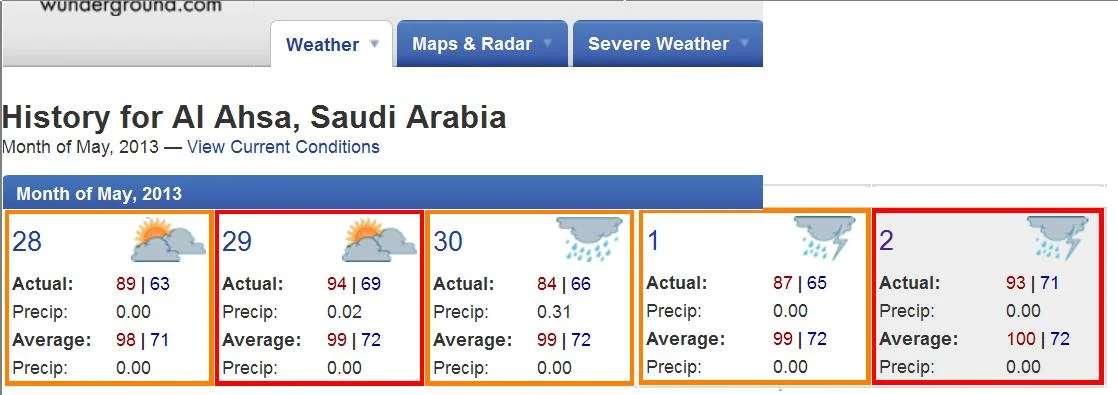Click the History for Al Ahsa heading

[x=254, y=117]
